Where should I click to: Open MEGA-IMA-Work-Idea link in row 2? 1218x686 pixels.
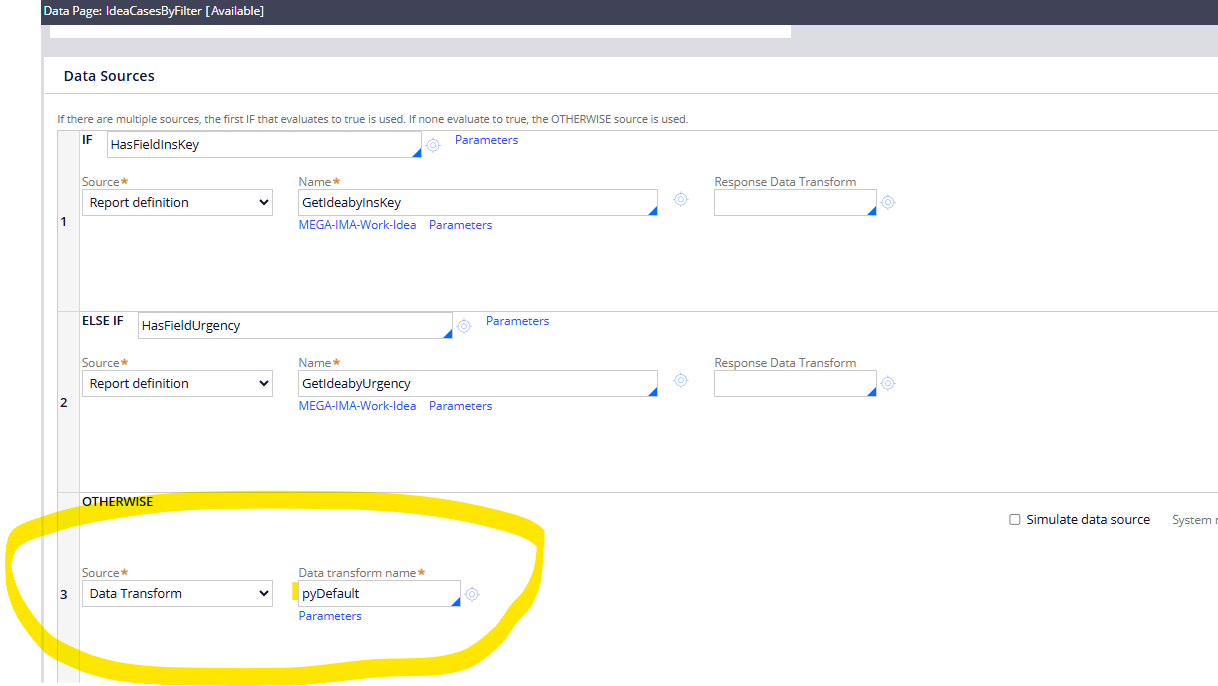pos(357,406)
